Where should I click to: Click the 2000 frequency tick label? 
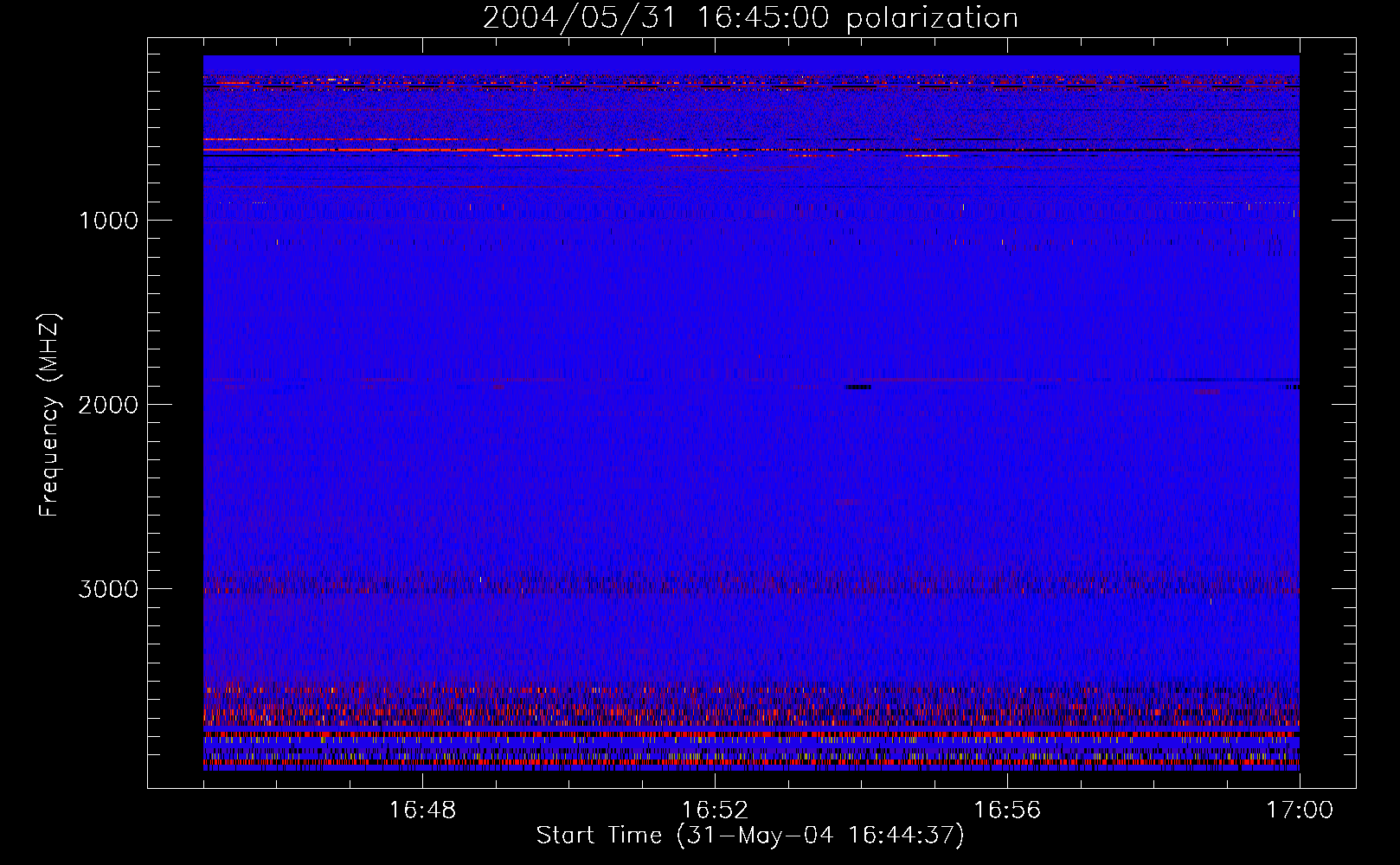click(x=108, y=405)
